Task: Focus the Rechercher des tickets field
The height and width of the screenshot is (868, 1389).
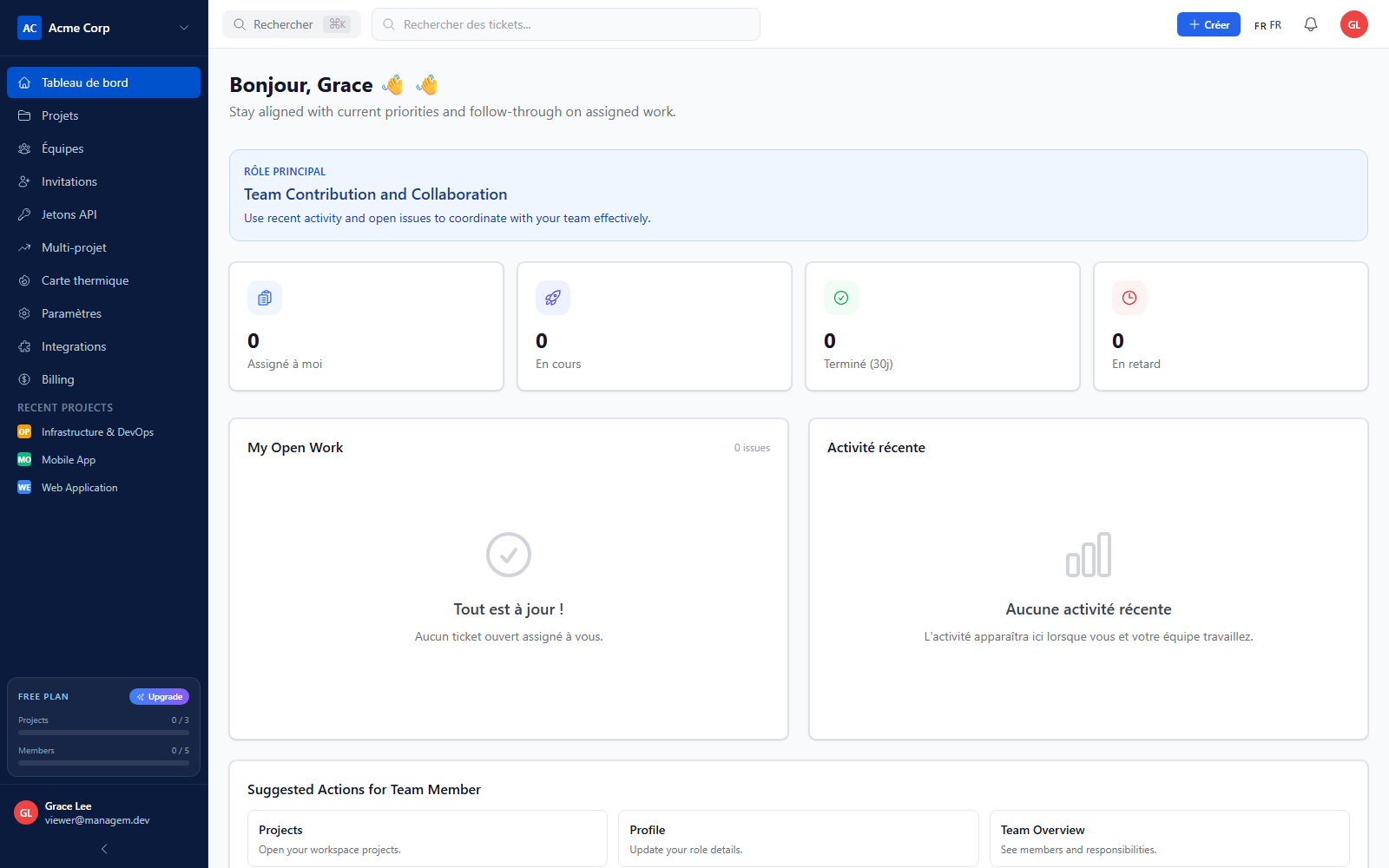Action: (x=566, y=24)
